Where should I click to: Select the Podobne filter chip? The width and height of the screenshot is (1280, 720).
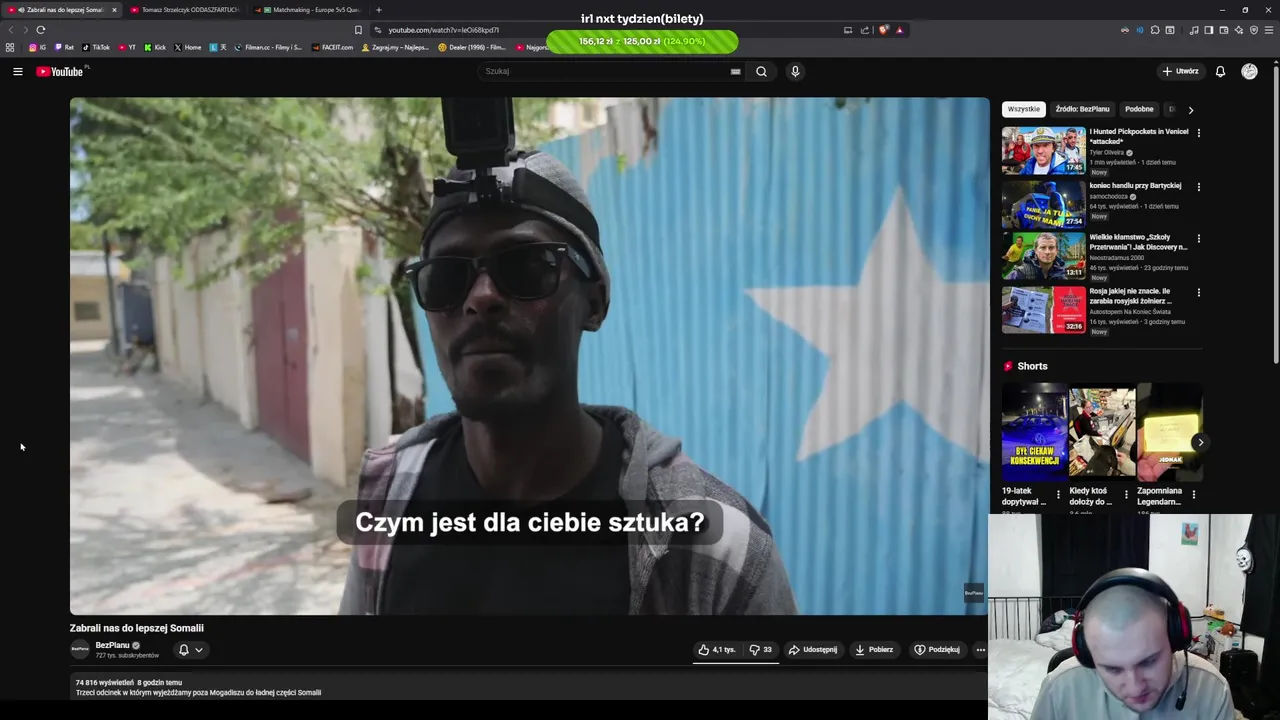coord(1139,109)
